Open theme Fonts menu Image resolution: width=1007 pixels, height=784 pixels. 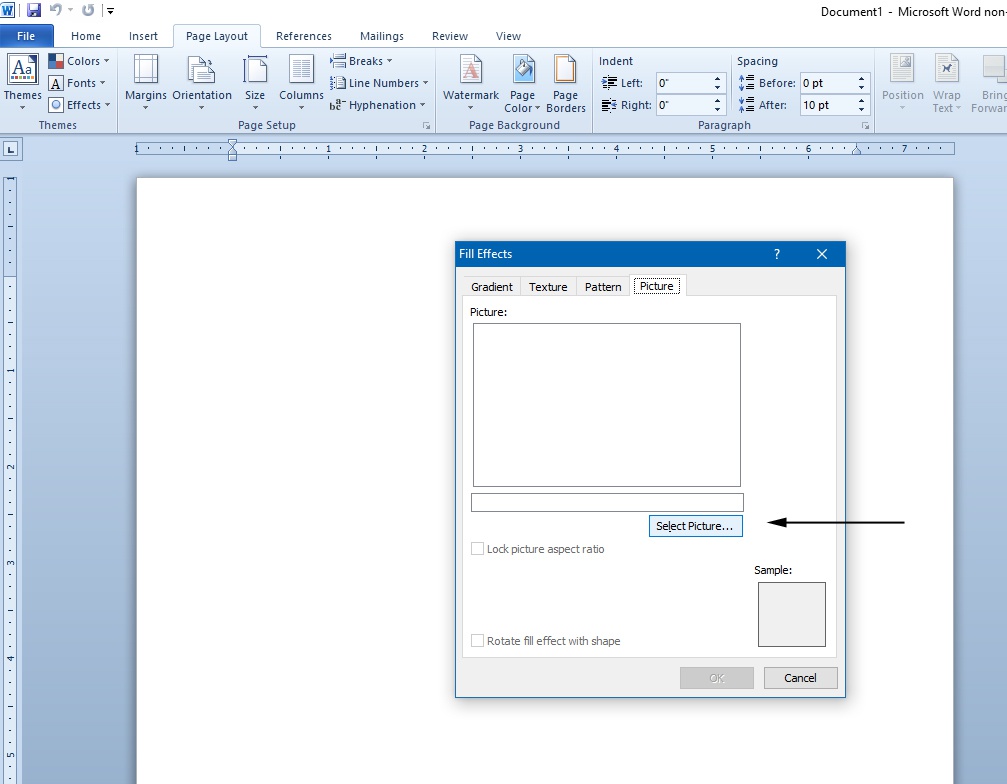(77, 83)
